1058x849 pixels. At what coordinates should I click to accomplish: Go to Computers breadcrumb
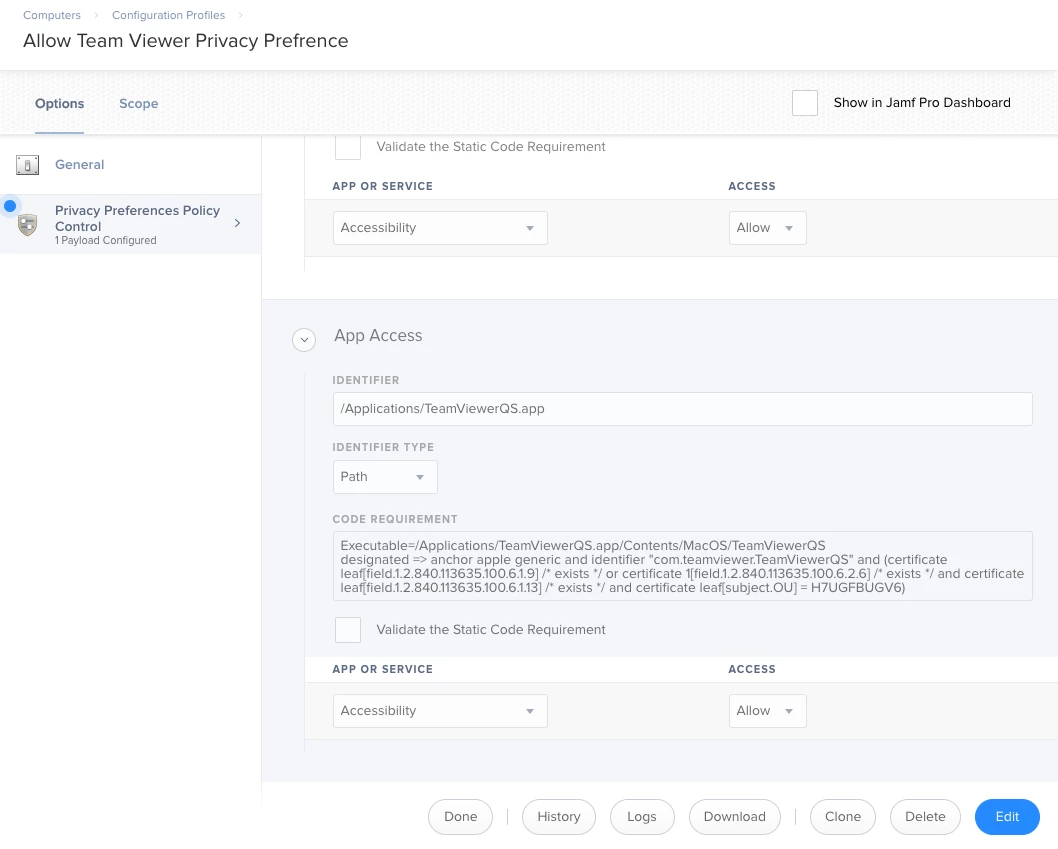(52, 15)
